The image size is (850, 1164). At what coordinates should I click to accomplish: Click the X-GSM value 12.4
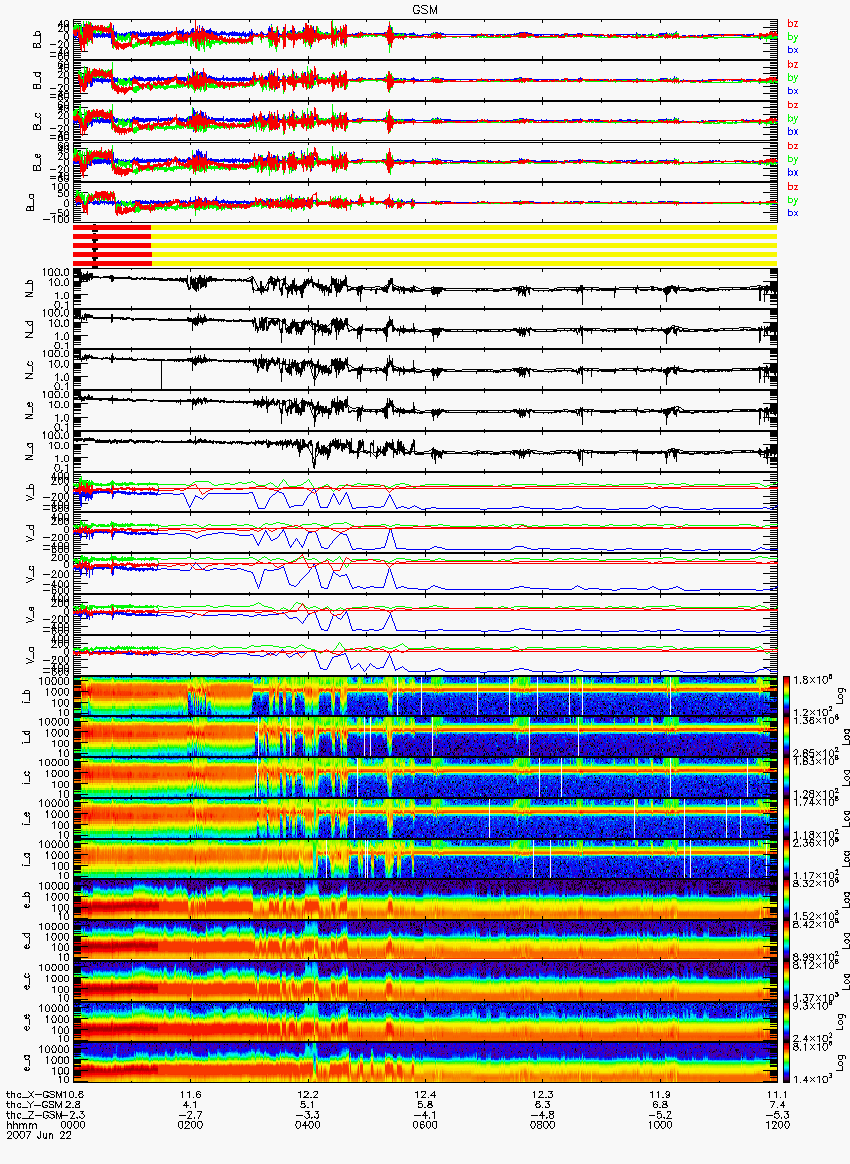tap(425, 1094)
